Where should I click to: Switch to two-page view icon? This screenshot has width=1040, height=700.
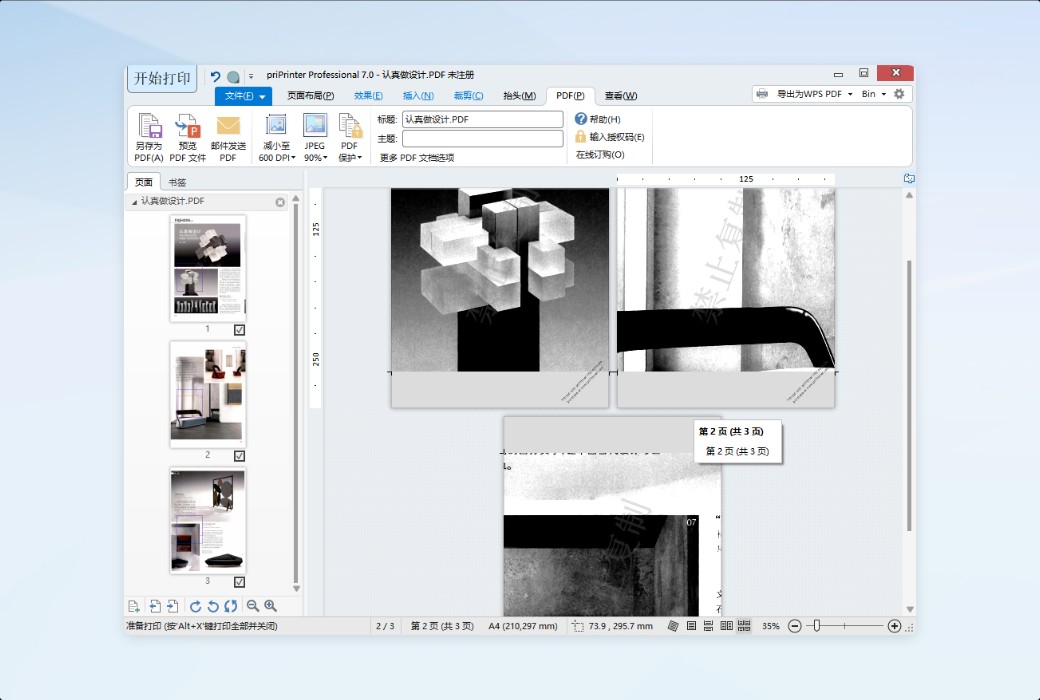[726, 626]
